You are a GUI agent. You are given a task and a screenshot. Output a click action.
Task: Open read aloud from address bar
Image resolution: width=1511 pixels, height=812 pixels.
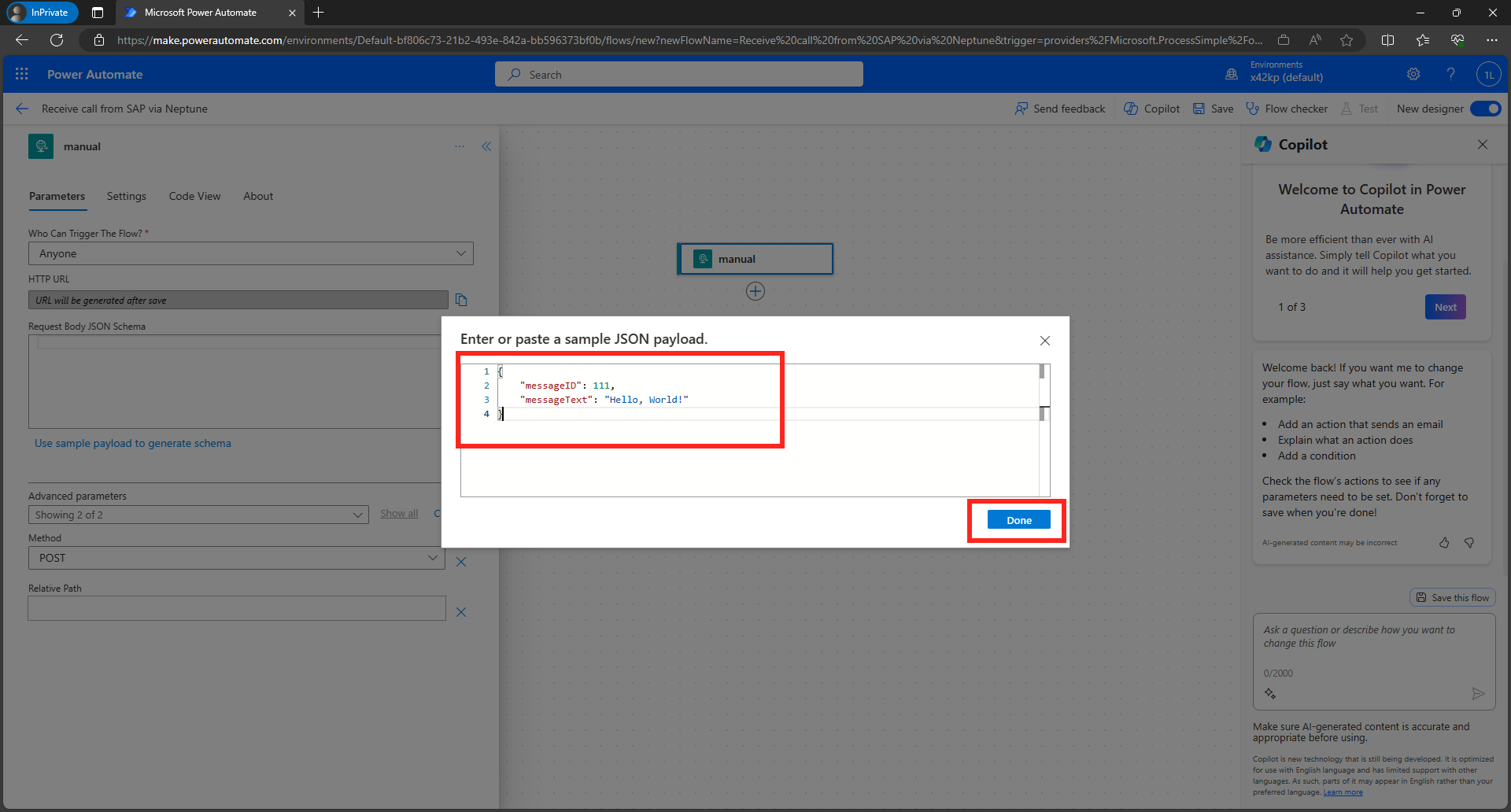(x=1315, y=40)
